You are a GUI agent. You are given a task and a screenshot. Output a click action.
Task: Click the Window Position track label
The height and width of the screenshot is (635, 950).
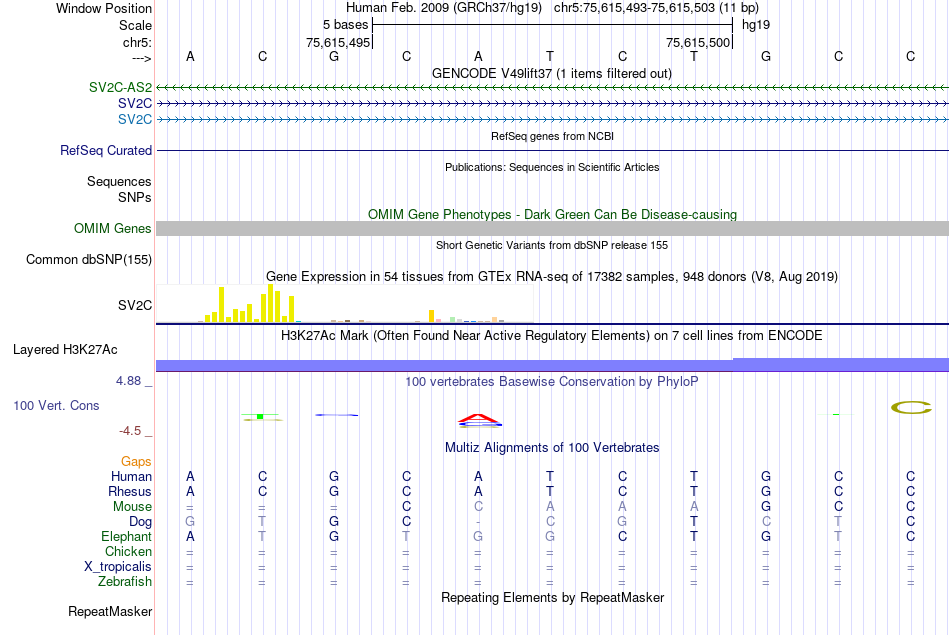coord(104,8)
